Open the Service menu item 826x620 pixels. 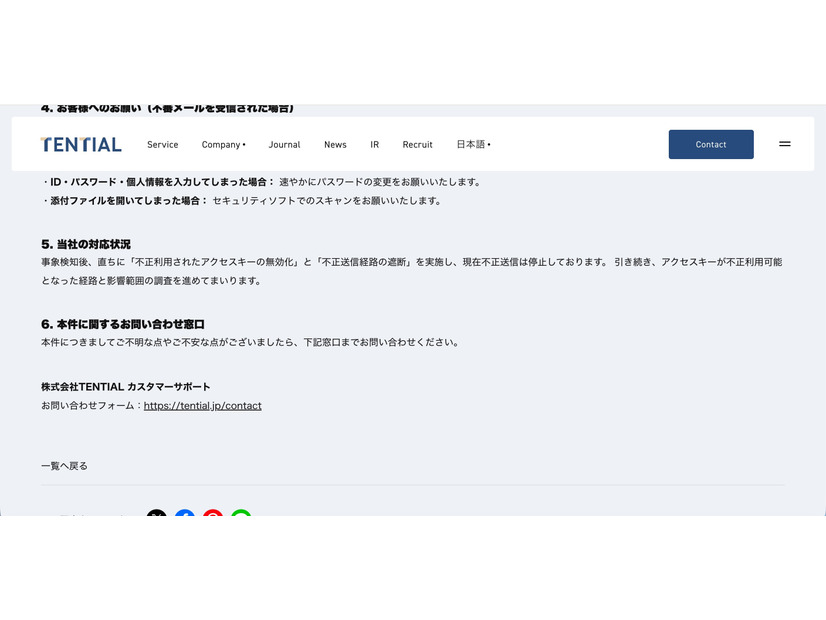[x=162, y=144]
